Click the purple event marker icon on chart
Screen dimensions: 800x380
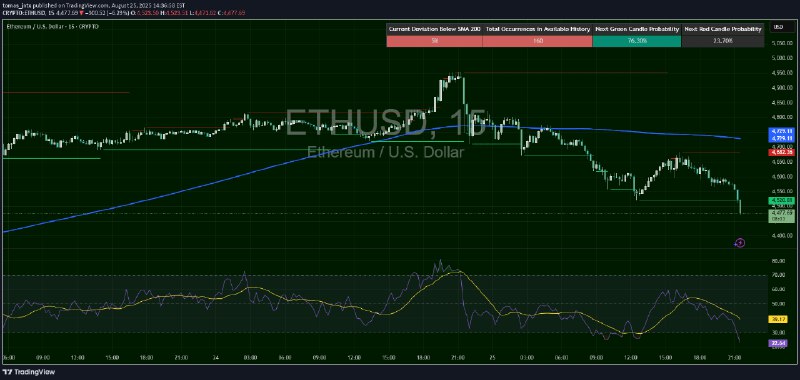pyautogui.click(x=740, y=243)
